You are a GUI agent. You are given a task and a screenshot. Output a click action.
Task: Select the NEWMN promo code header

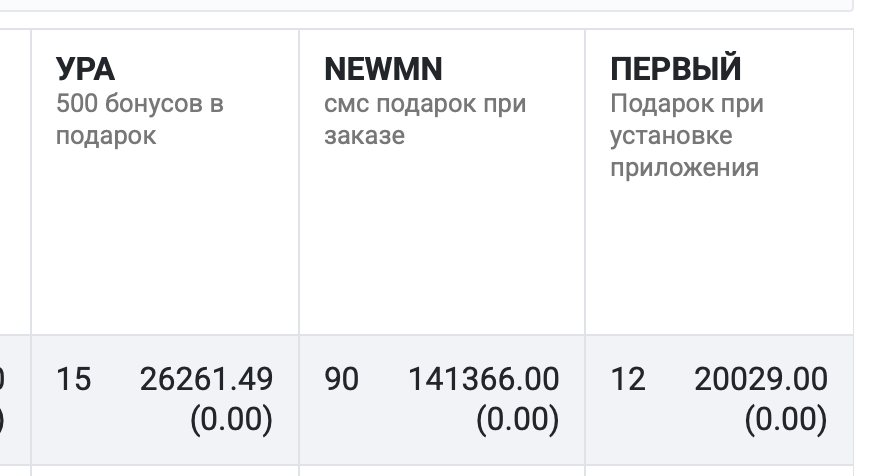[x=383, y=69]
